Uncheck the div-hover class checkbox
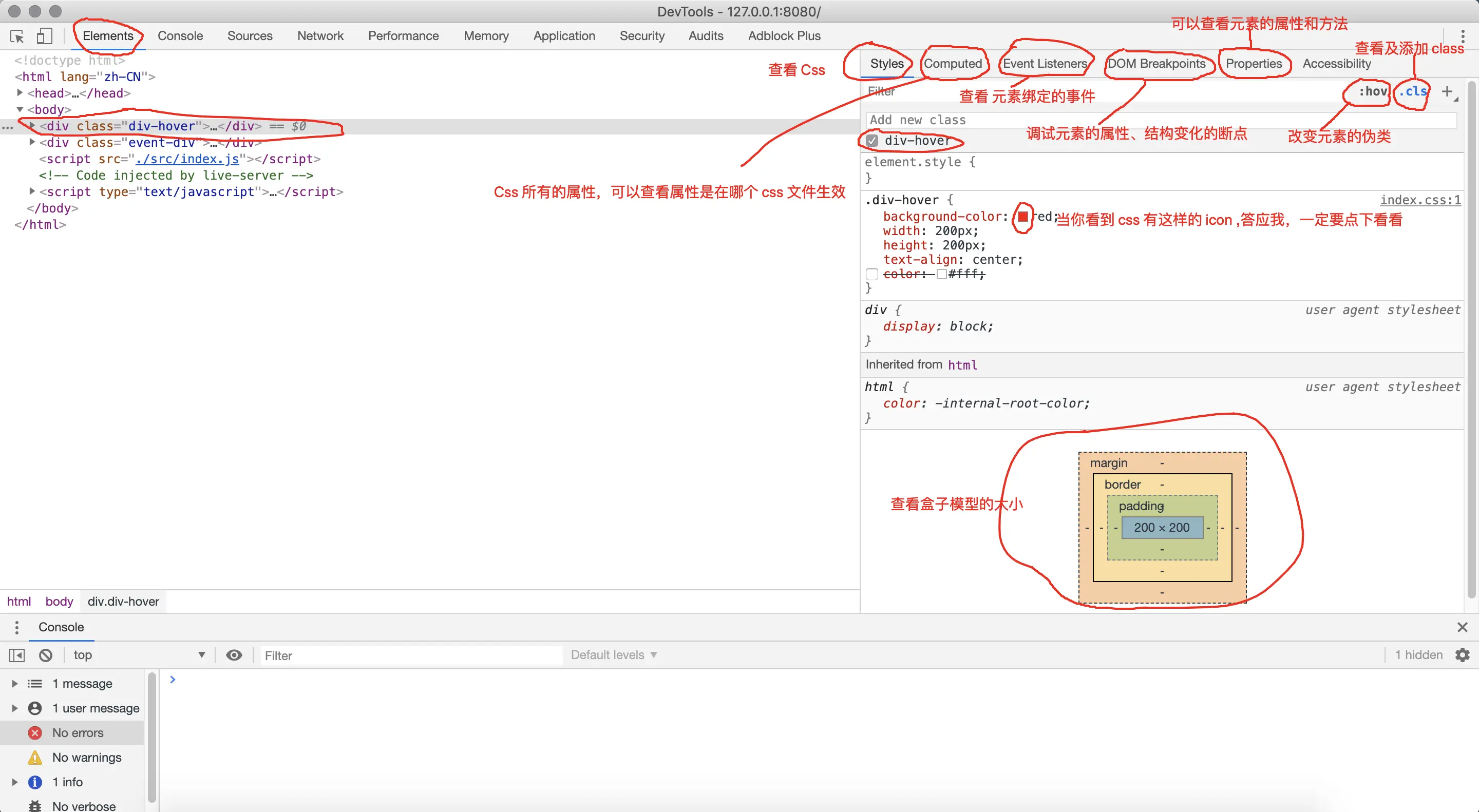 (872, 141)
